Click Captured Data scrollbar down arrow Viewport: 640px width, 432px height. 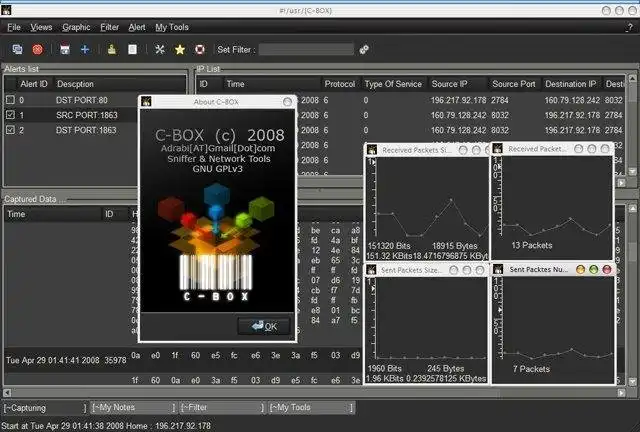click(x=632, y=382)
